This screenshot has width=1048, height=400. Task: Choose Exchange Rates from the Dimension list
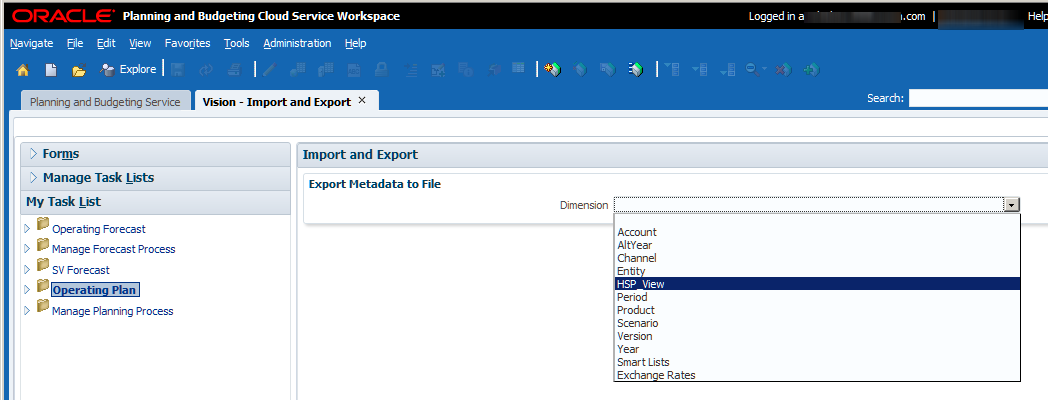(817, 375)
